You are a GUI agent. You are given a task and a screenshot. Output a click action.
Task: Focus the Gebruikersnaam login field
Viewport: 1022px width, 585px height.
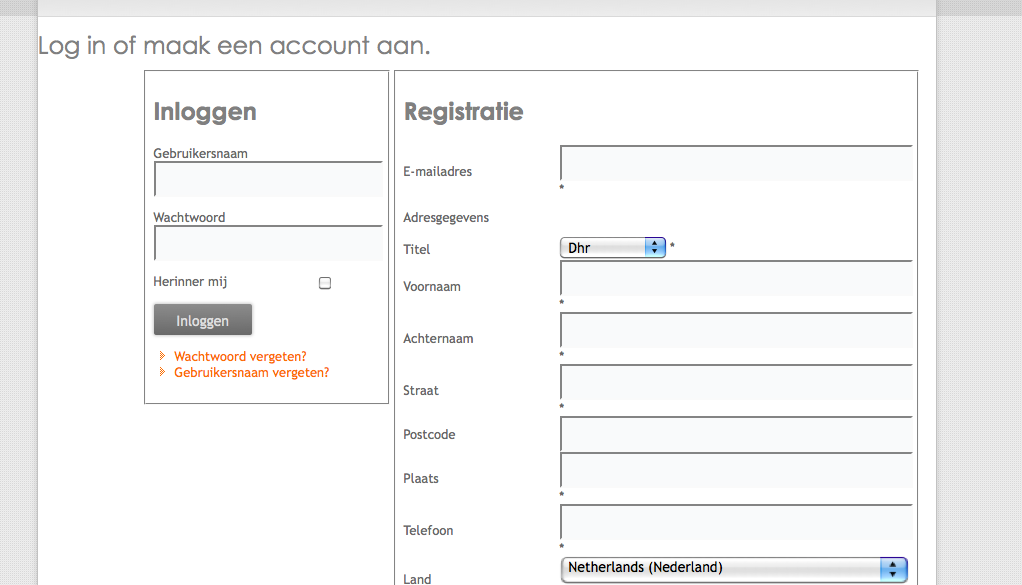click(268, 180)
